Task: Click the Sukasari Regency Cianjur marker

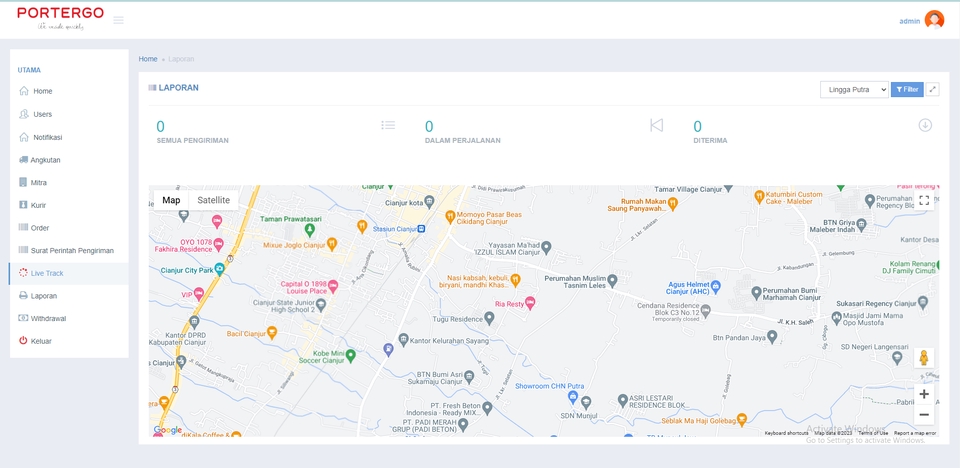Action: tap(923, 303)
